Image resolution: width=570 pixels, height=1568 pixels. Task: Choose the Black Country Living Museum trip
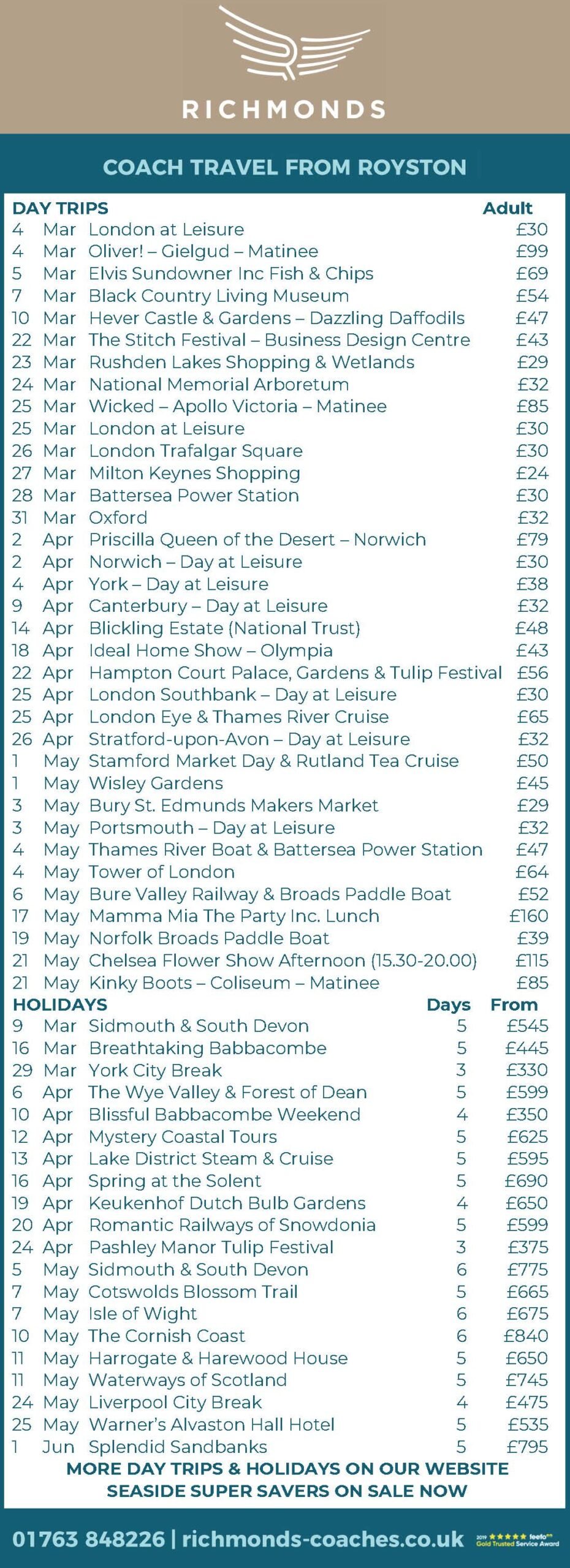coord(219,296)
